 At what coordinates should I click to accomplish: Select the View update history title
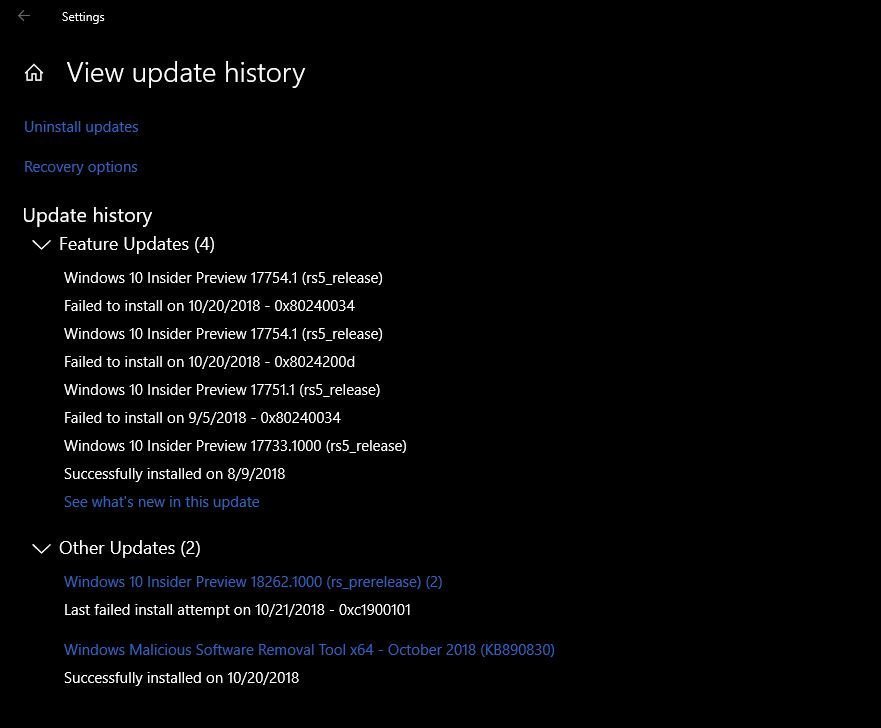(185, 73)
